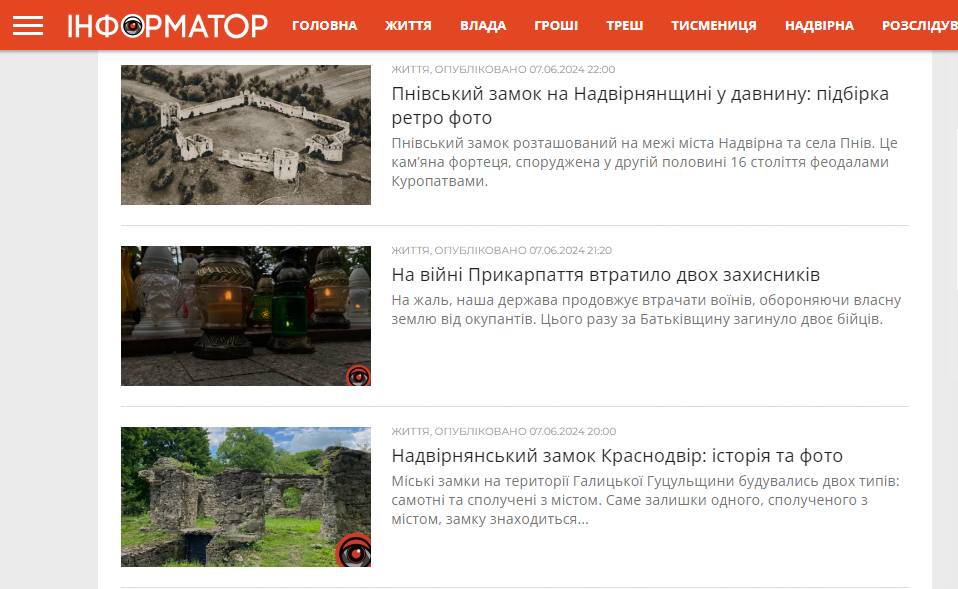Open the Головна menu item
This screenshot has width=958, height=589.
tap(324, 26)
